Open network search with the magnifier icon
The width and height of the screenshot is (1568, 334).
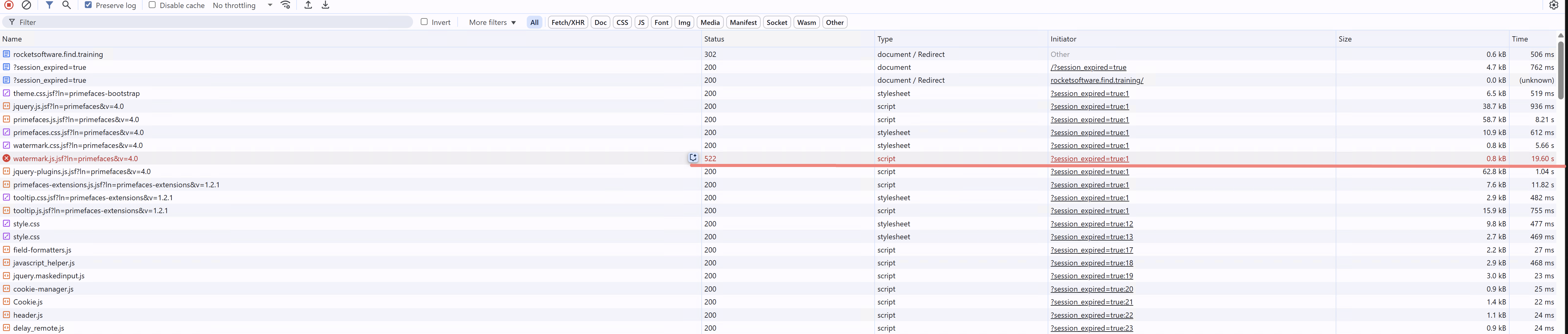click(x=66, y=5)
